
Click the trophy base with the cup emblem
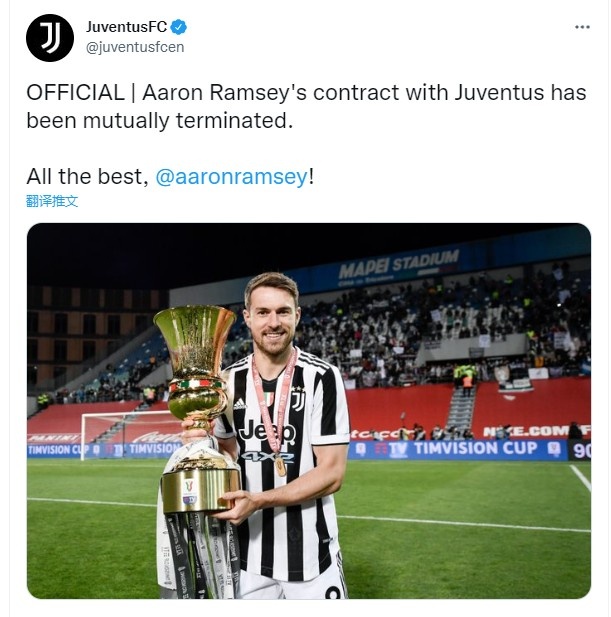click(201, 490)
